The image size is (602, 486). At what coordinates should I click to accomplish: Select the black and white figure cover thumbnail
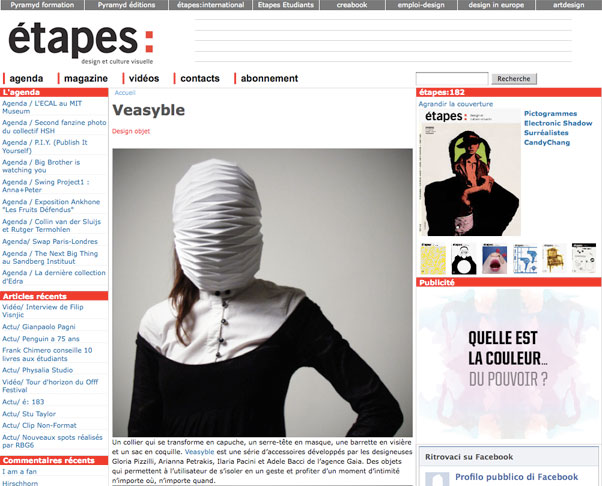(464, 258)
